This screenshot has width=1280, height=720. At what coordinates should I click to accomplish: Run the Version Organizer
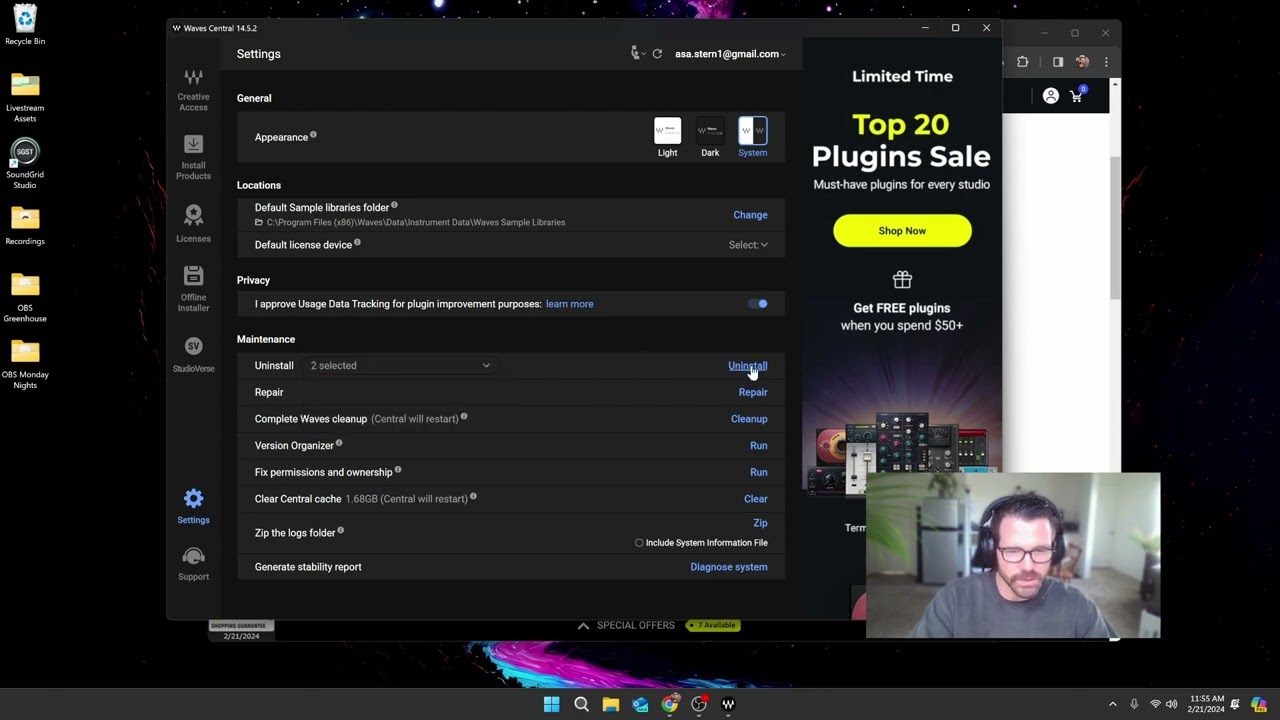coord(759,446)
